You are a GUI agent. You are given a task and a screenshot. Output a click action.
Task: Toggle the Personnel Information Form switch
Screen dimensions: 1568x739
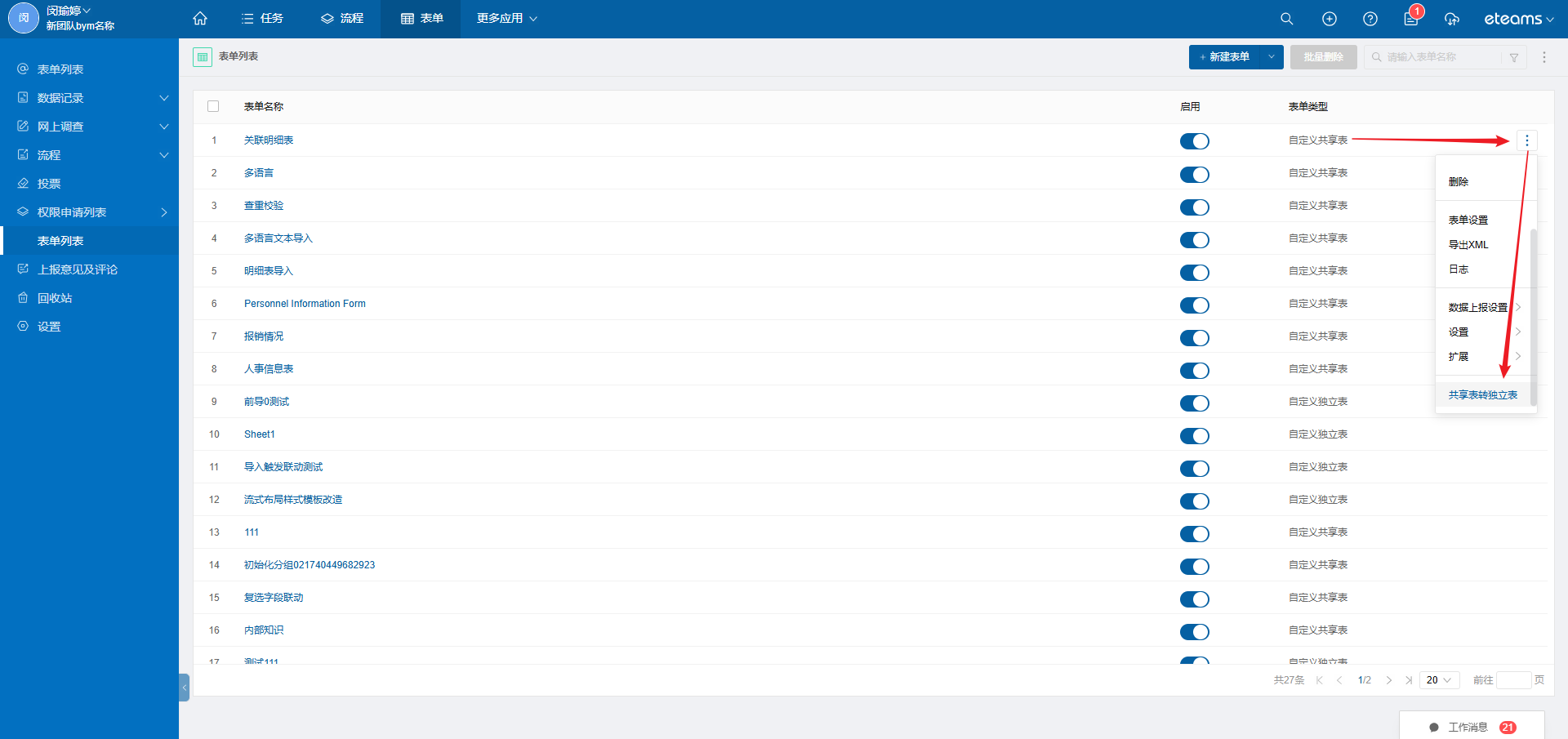1194,305
